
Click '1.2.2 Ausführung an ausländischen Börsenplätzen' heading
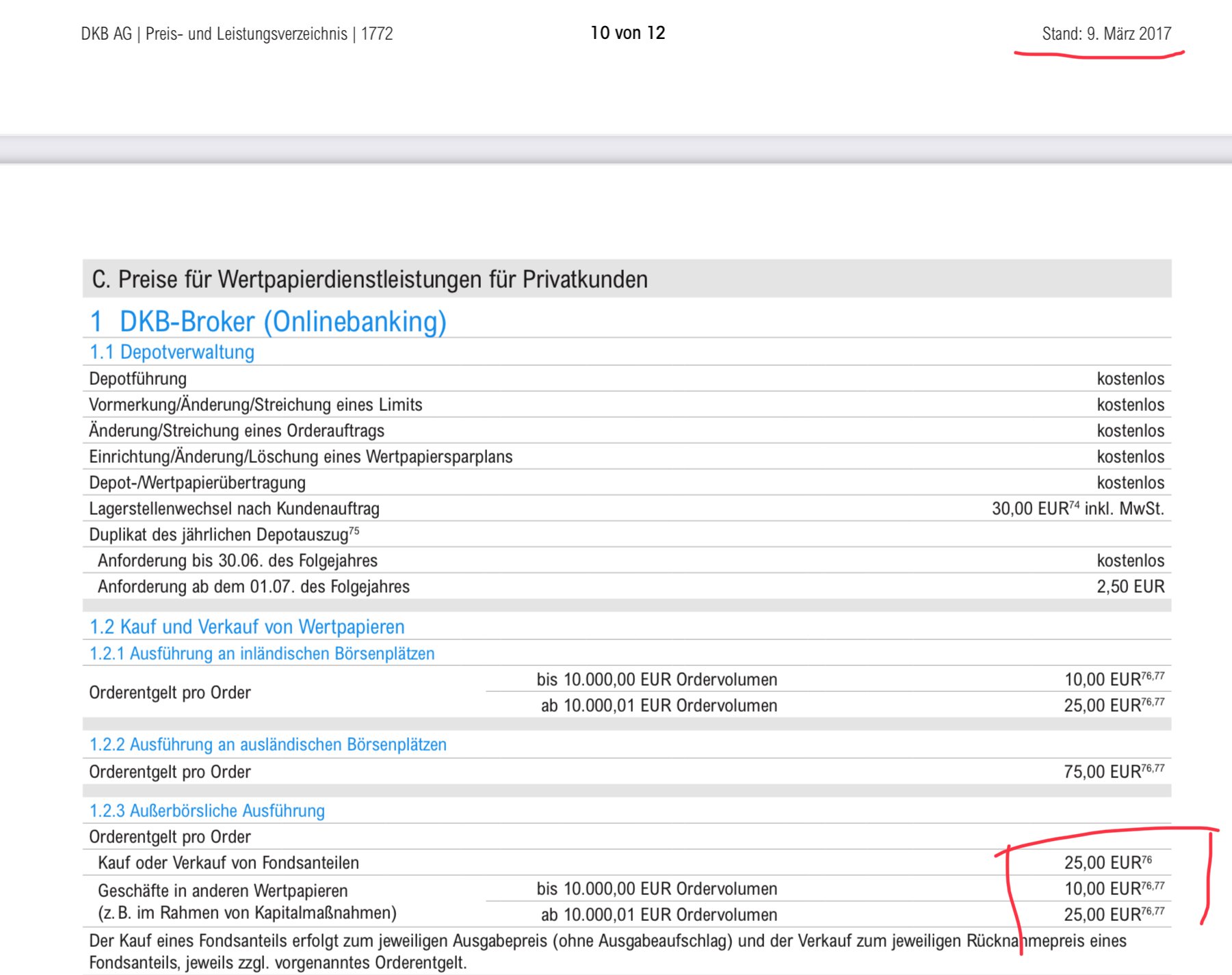click(x=268, y=744)
